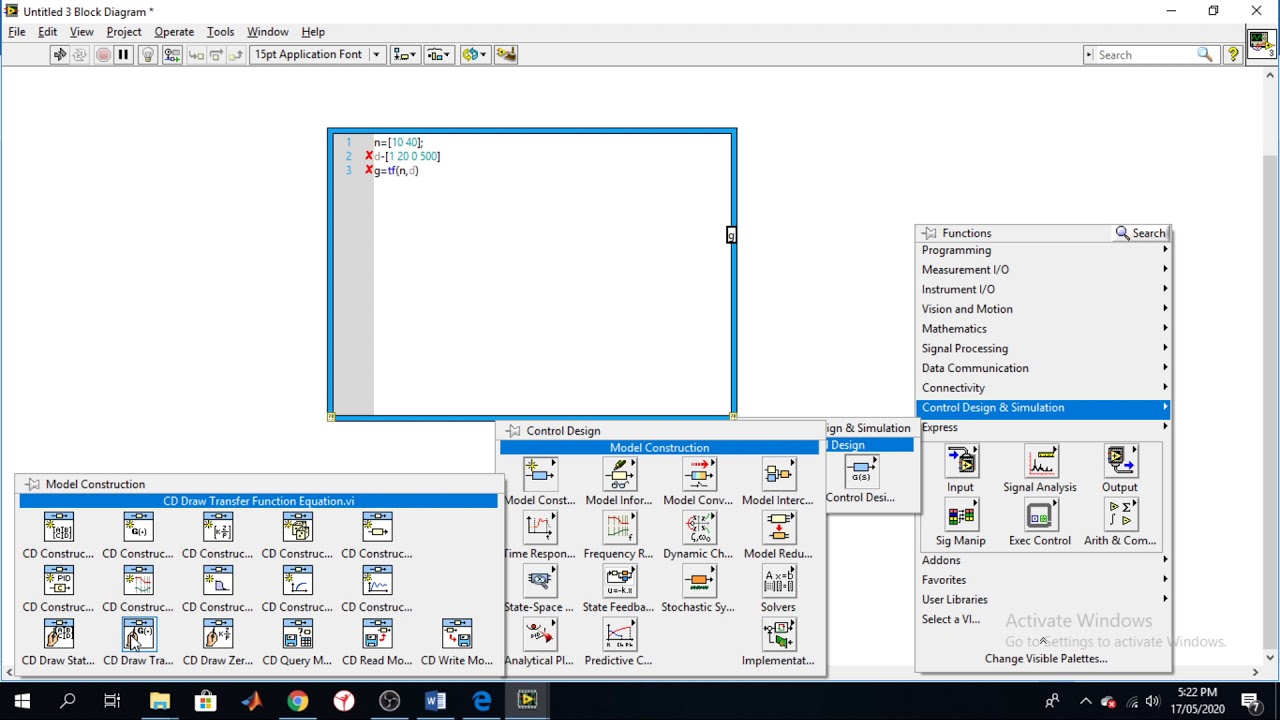Open Model Reduction subpalette icon
The width and height of the screenshot is (1280, 720).
(778, 528)
